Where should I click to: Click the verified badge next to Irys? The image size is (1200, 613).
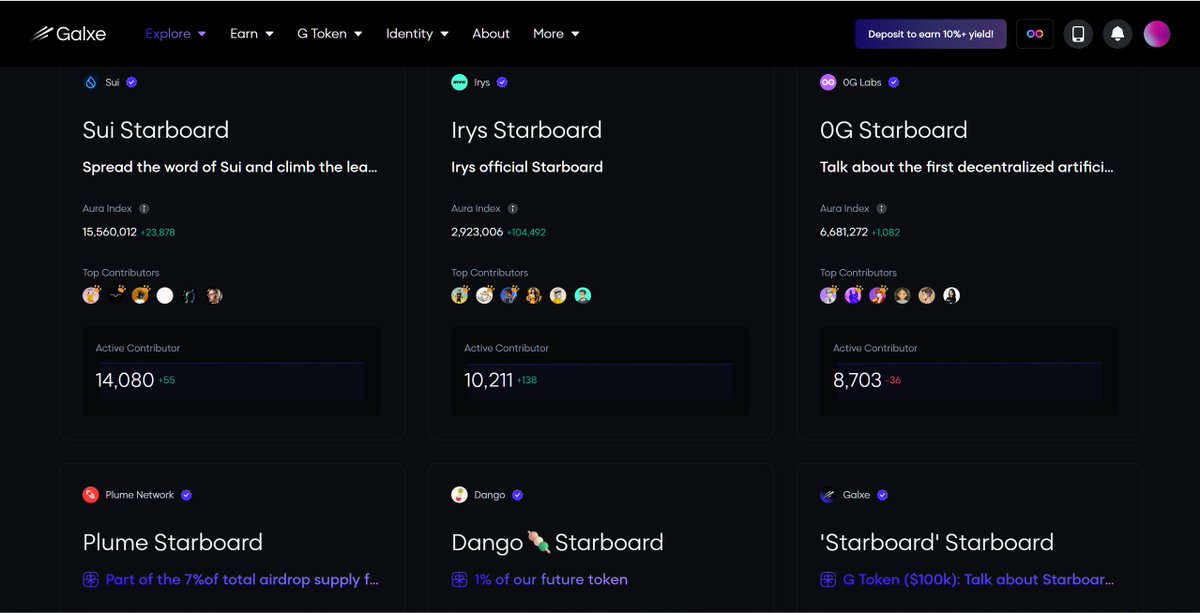(x=502, y=82)
